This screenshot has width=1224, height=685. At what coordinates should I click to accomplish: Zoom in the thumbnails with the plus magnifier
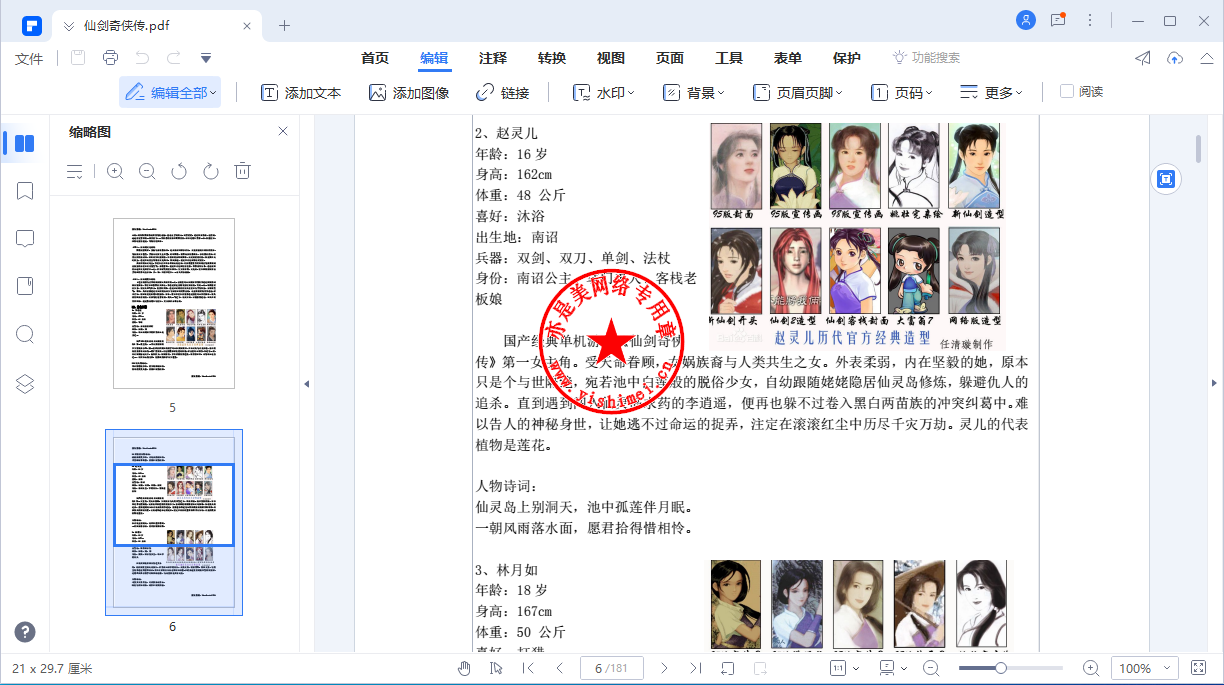coord(115,172)
